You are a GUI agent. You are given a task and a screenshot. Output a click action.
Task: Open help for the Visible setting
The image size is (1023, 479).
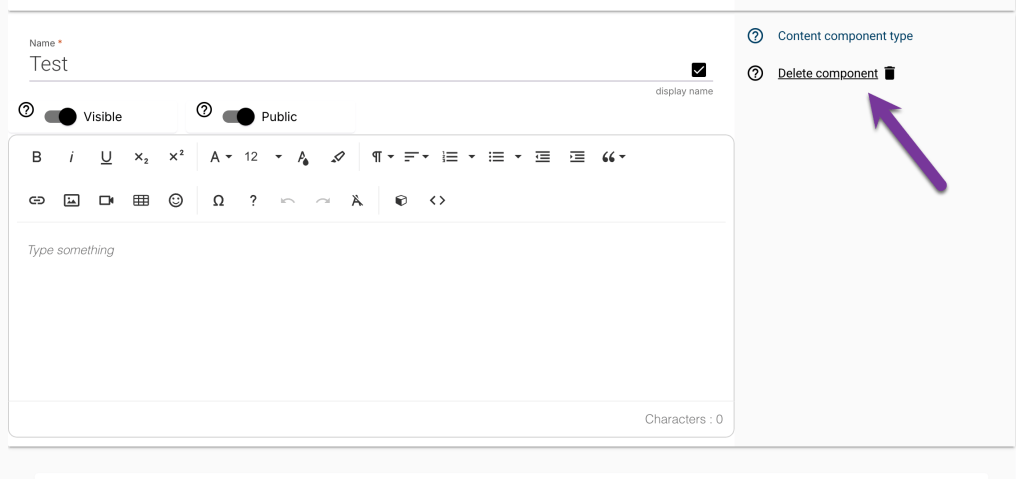click(x=26, y=110)
